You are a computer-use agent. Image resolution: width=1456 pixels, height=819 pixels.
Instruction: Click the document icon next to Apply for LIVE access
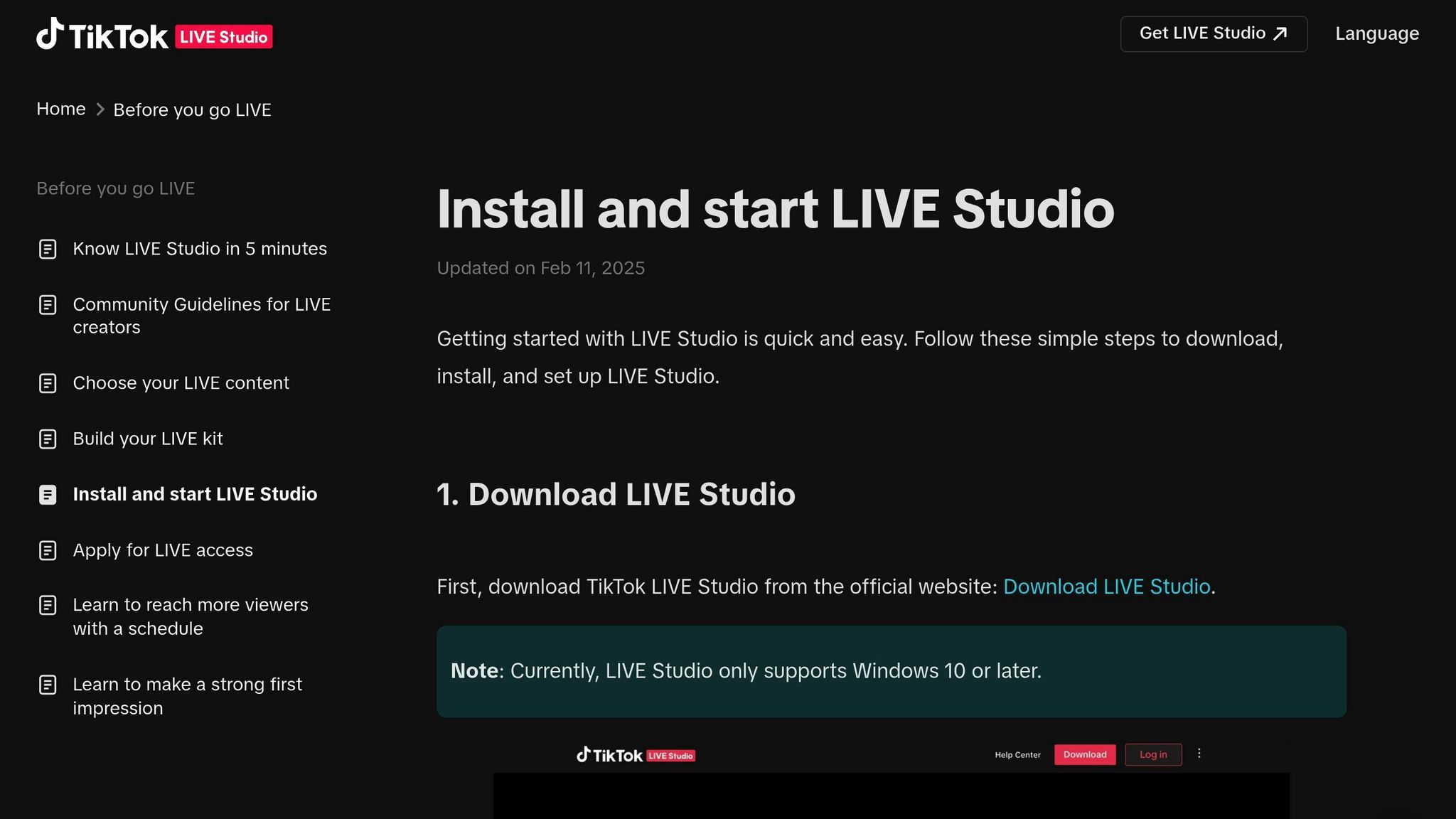coord(48,550)
